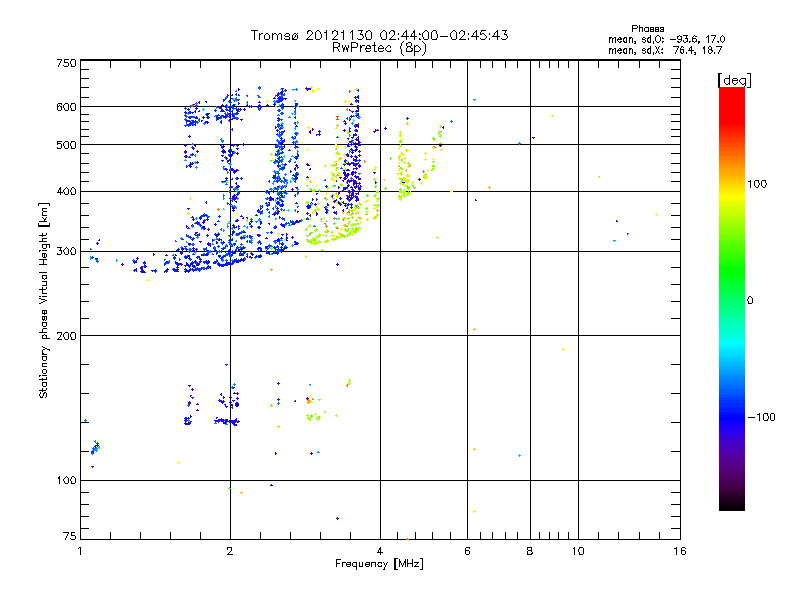Viewport: 800px width, 600px height.
Task: Click the color bar label '-100'
Action: click(x=761, y=417)
